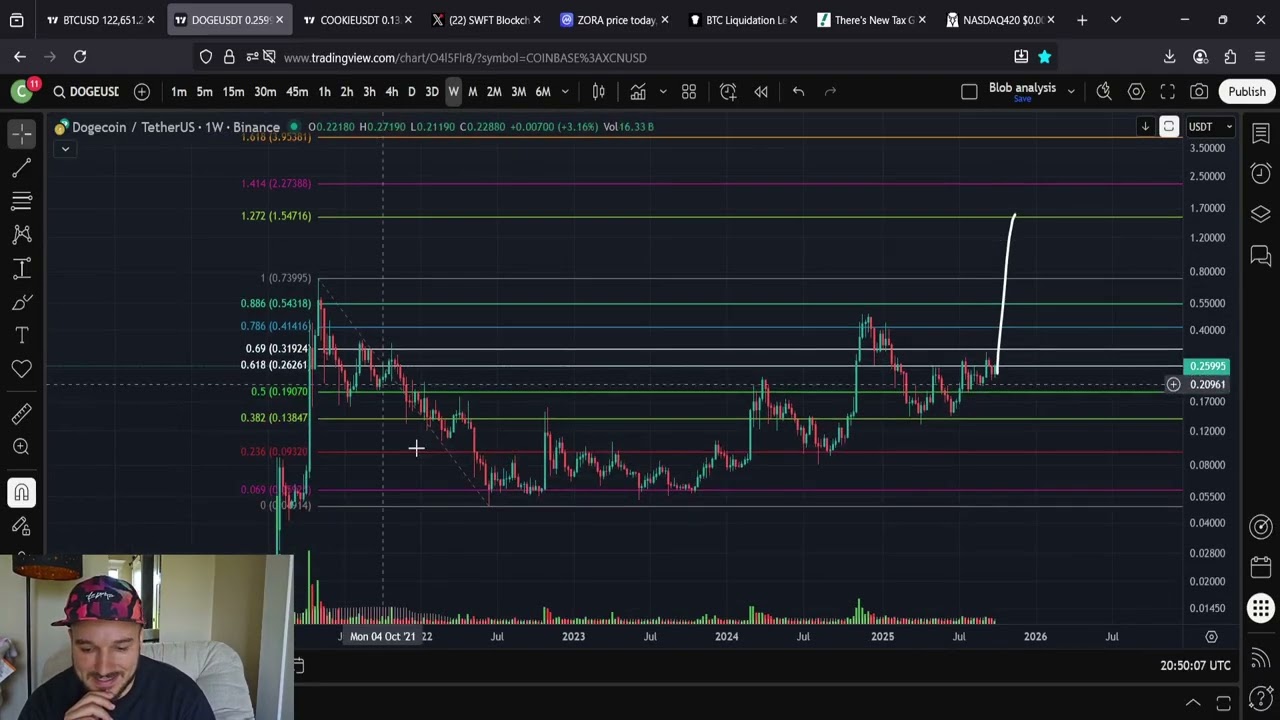The height and width of the screenshot is (720, 1280).
Task: Select the trend line drawing tool
Action: pyautogui.click(x=21, y=167)
